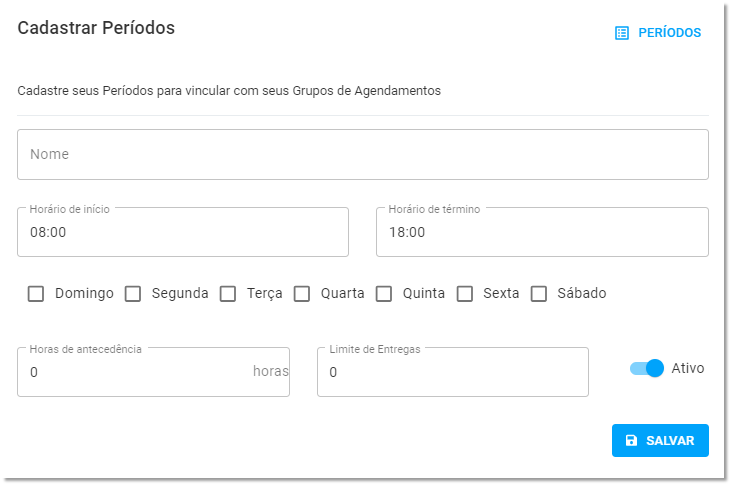Click the Horário de término field
This screenshot has height=485, width=731.
[542, 232]
